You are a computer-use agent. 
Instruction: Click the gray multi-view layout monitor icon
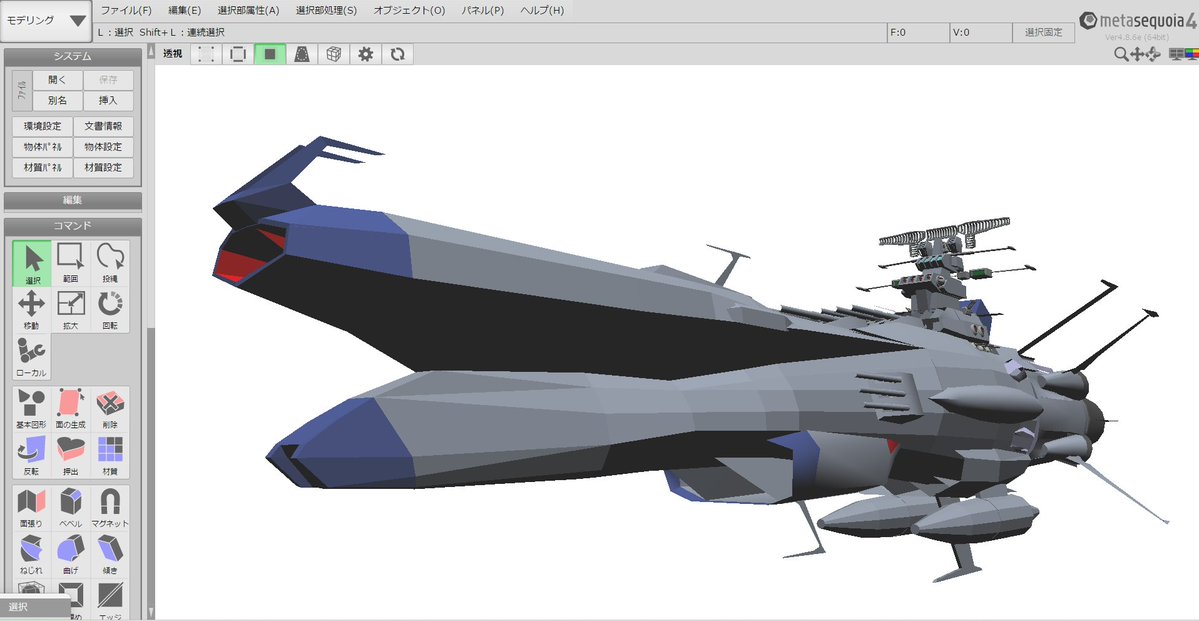(x=1176, y=54)
